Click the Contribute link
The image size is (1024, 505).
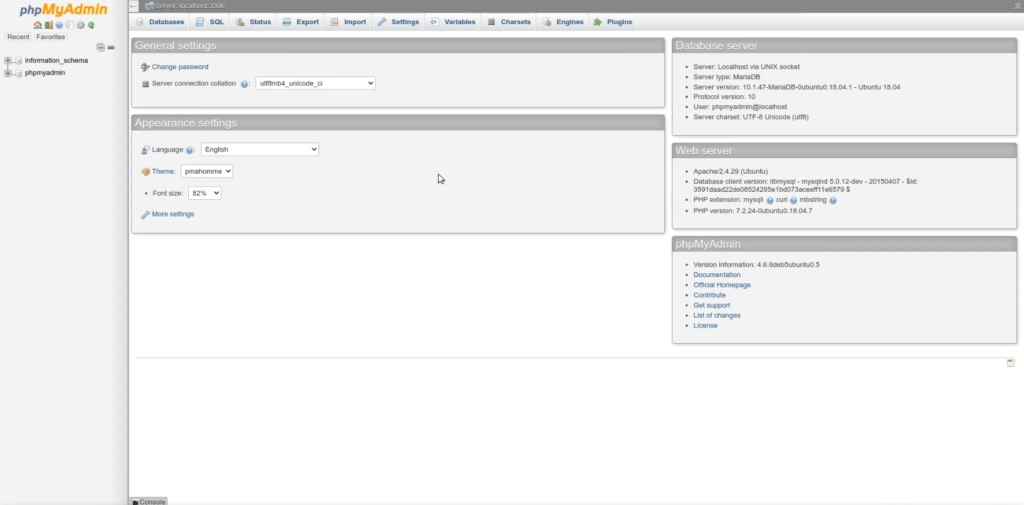pos(710,295)
